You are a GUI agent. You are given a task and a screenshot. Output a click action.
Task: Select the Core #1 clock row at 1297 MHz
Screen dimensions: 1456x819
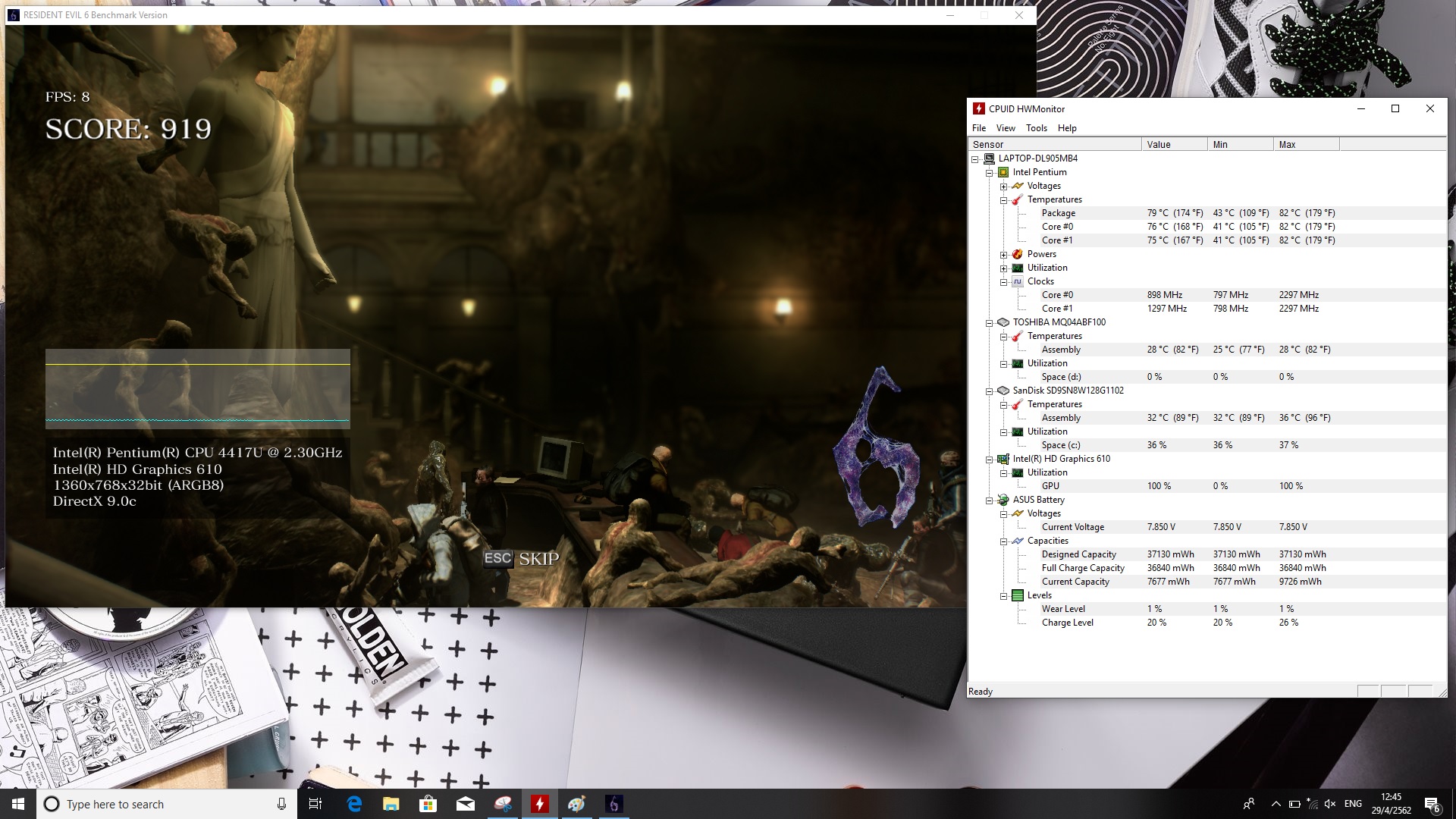(1207, 309)
